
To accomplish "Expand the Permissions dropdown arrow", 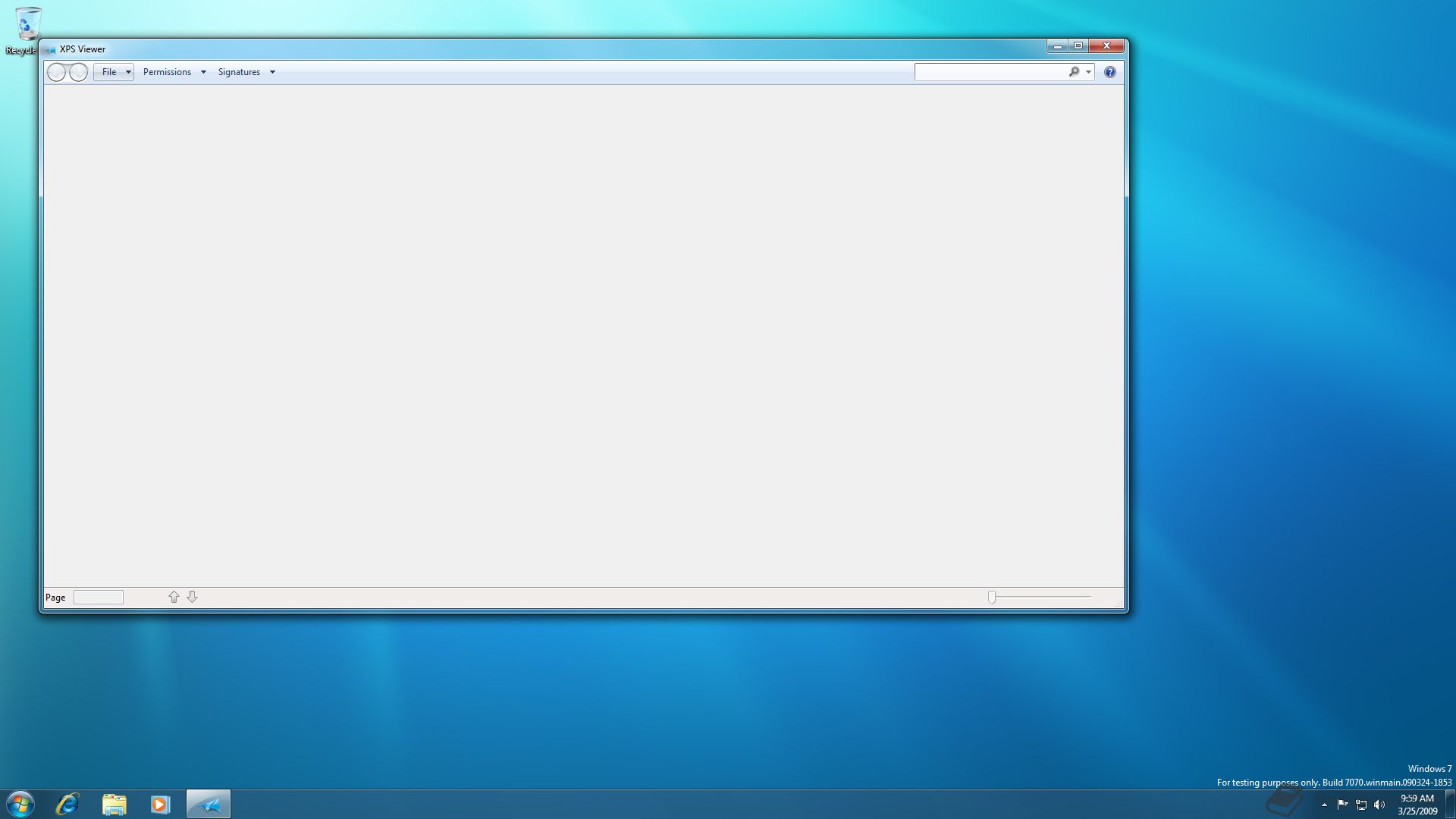I will point(203,72).
